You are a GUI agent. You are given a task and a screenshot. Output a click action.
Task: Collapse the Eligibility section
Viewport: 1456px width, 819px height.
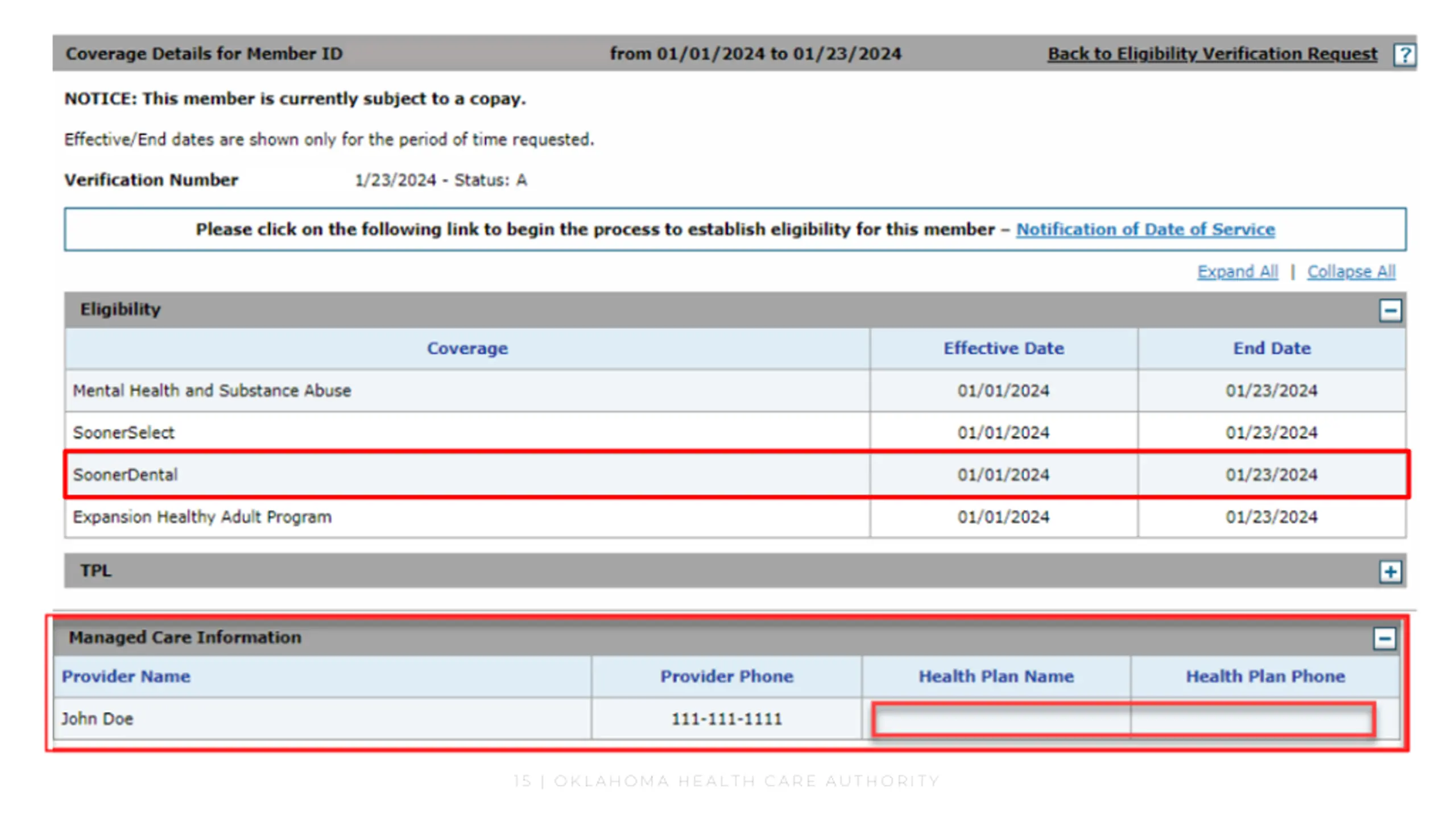pyautogui.click(x=1390, y=310)
